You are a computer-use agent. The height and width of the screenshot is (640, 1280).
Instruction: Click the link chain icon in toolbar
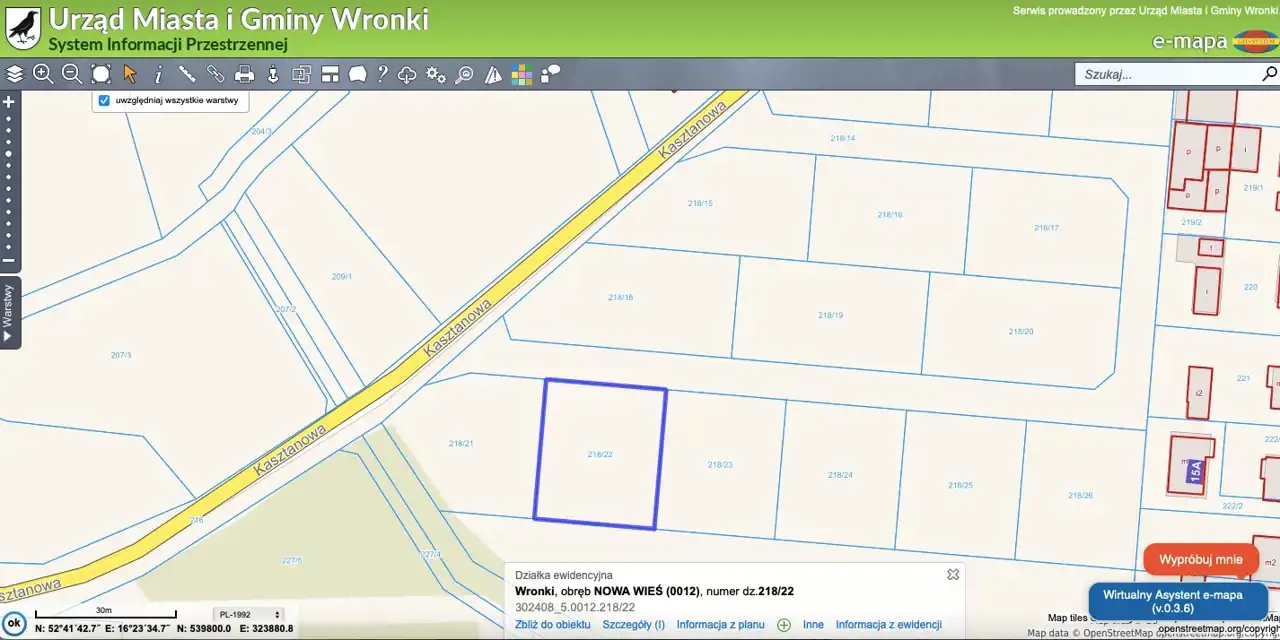coord(215,74)
